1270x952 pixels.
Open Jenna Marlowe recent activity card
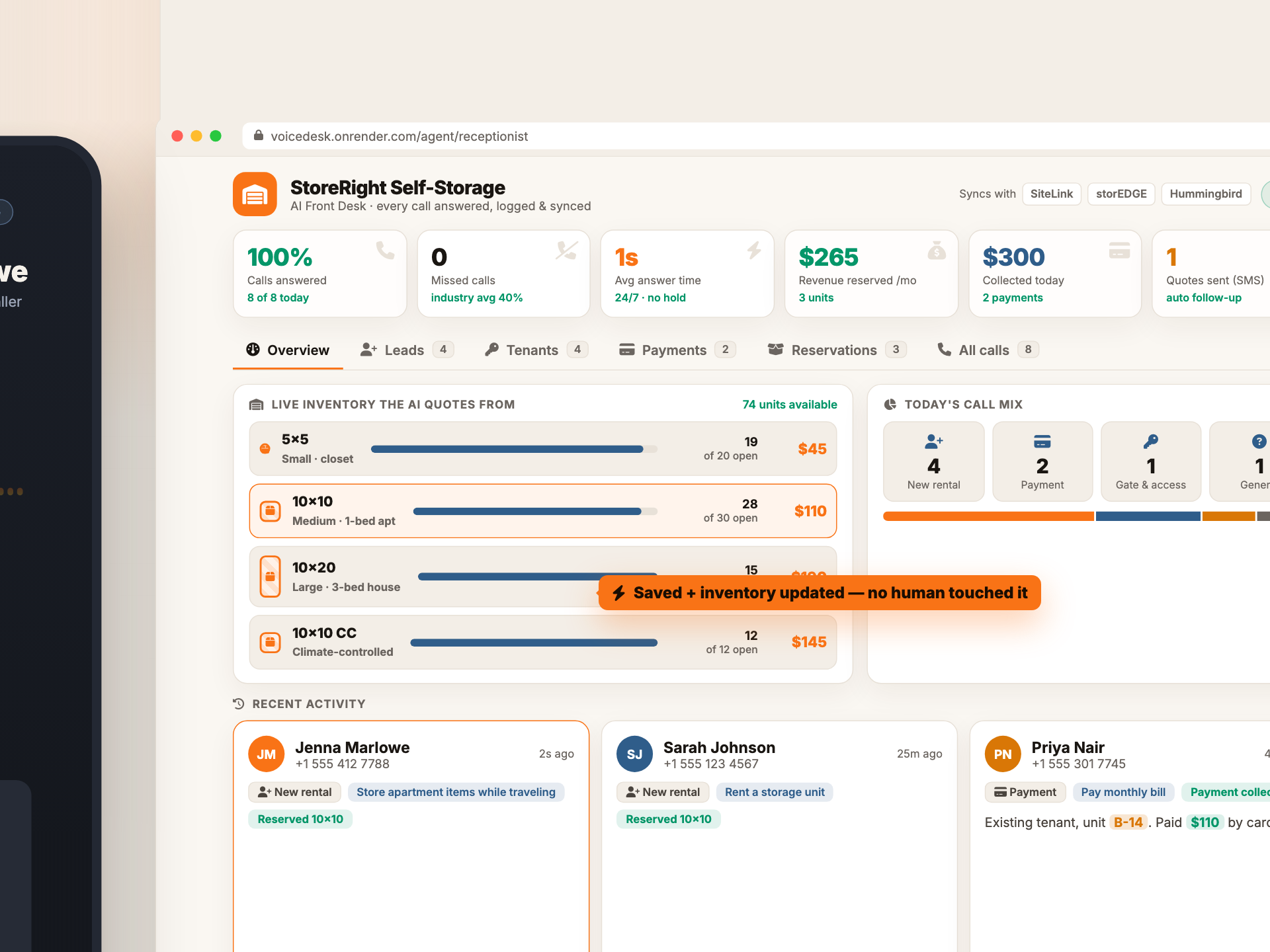411,836
